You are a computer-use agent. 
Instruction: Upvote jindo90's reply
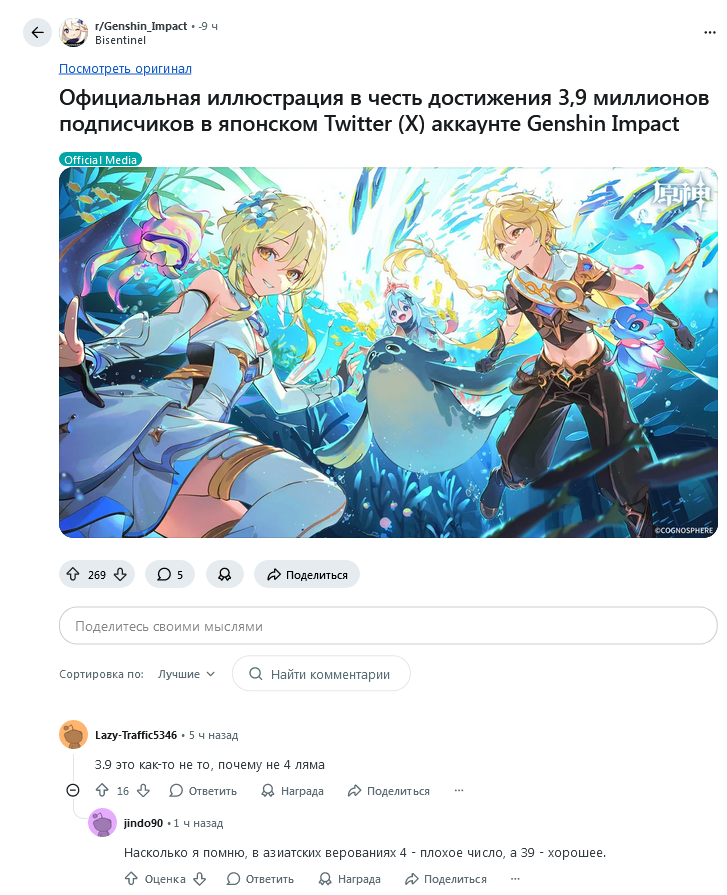click(x=131, y=878)
